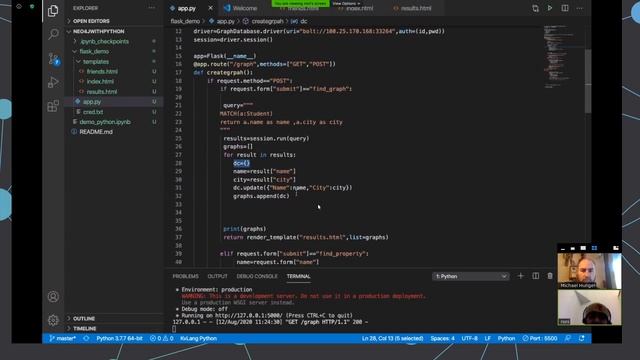This screenshot has height=360, width=640.
Task: Switch to the app.py tab
Action: point(187,8)
